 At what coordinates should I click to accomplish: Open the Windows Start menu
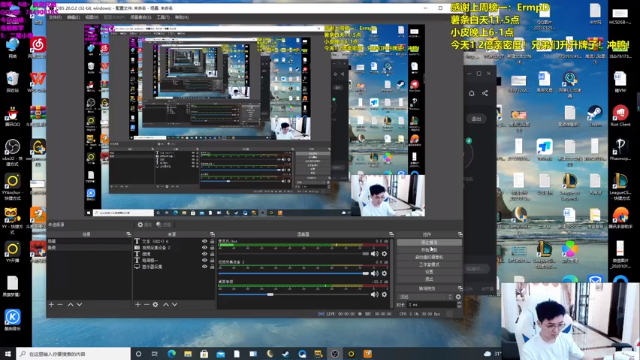pos(8,354)
